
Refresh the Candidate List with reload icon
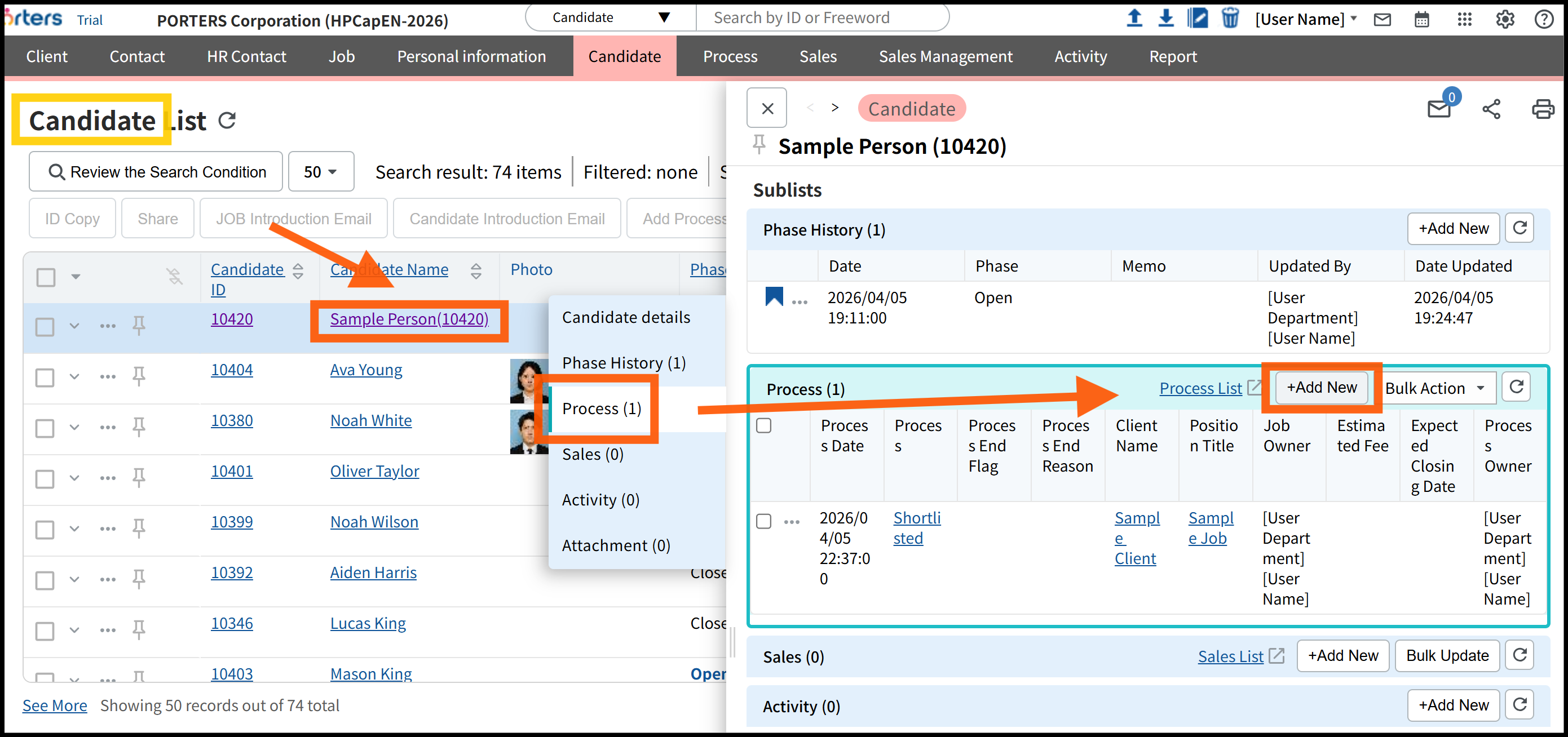pos(227,121)
